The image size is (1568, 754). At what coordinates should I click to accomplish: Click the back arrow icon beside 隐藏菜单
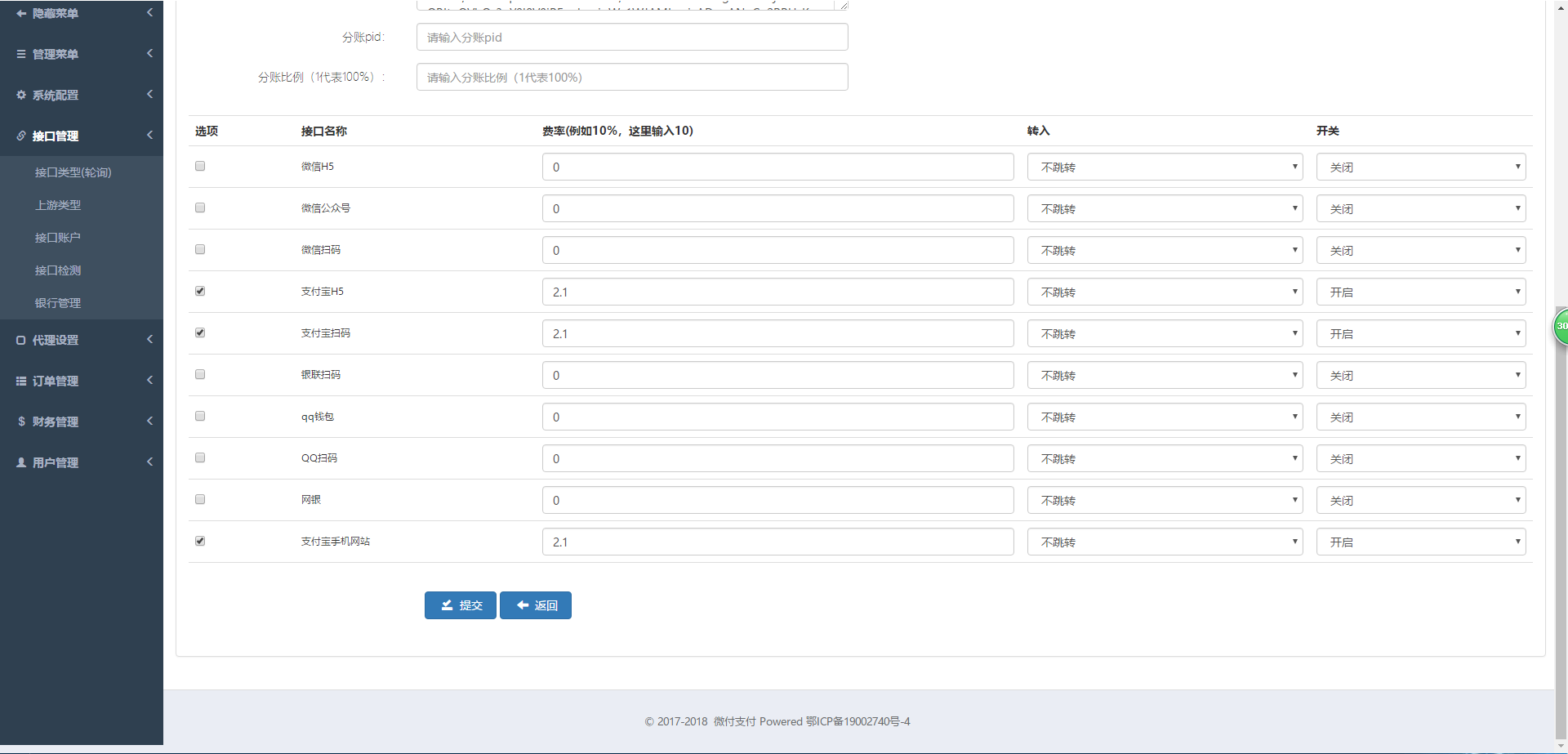pyautogui.click(x=21, y=13)
